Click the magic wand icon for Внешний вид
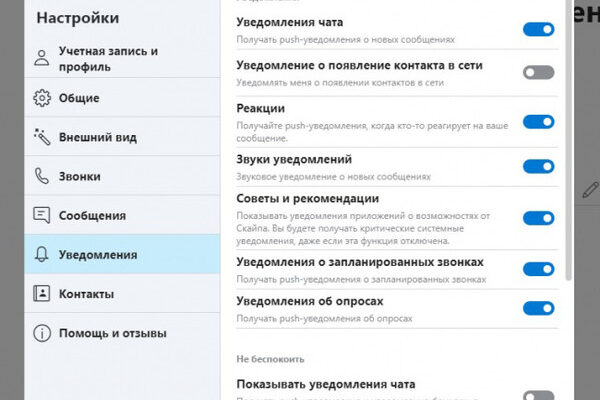 tap(42, 137)
